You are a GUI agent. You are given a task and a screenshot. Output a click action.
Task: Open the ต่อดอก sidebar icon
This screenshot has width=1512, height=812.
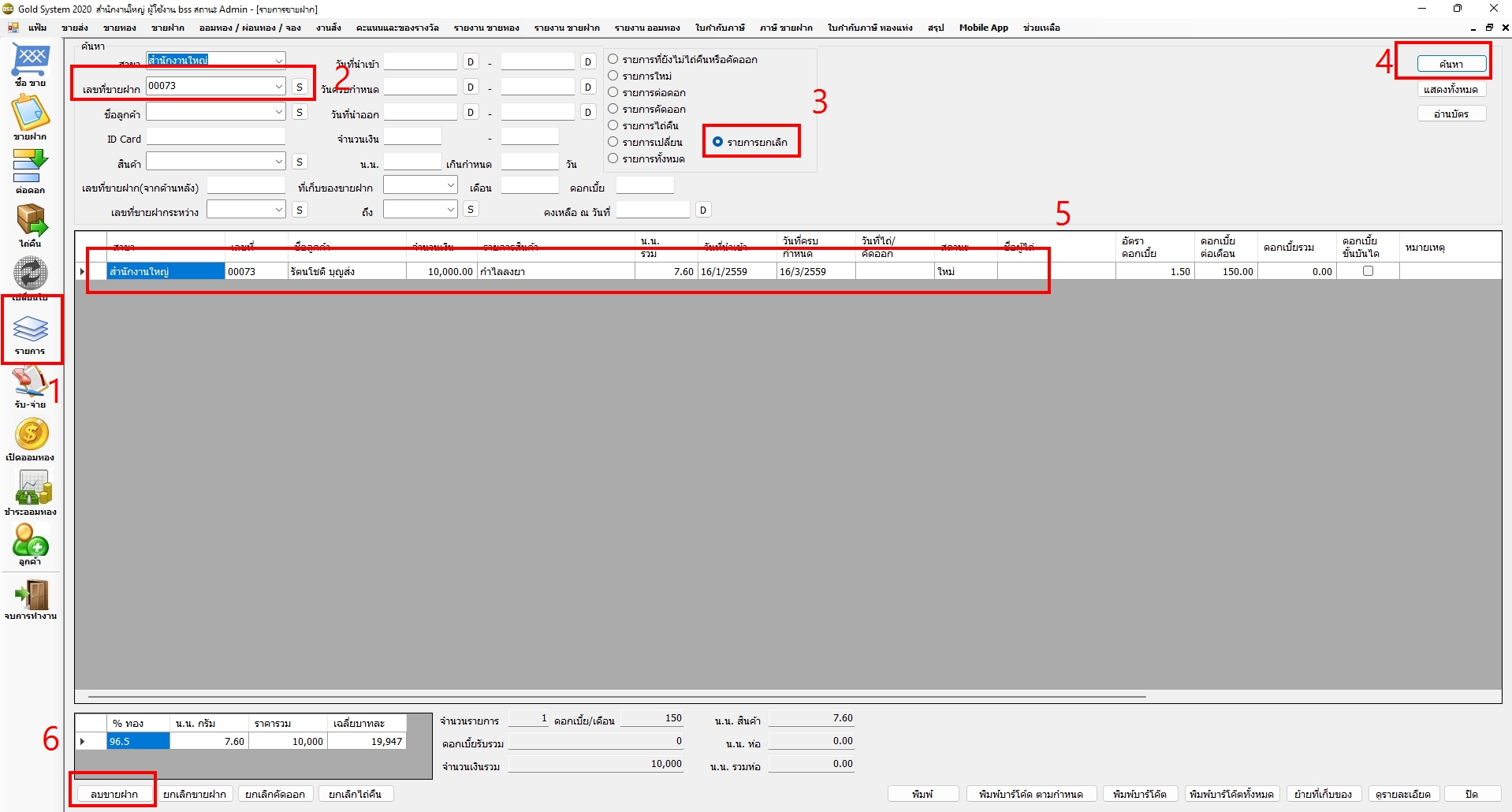click(30, 168)
